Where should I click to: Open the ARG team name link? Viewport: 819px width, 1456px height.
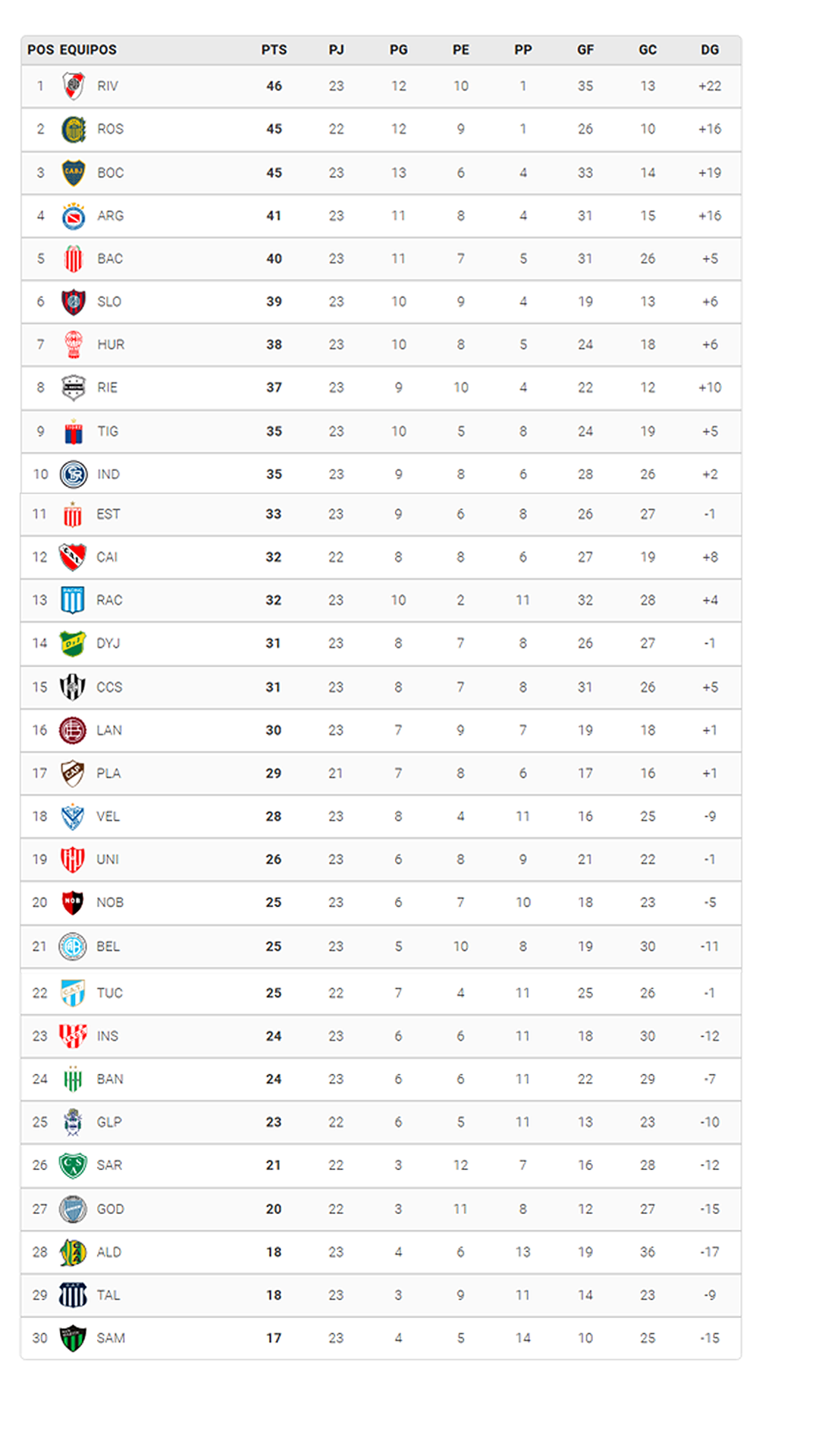click(110, 216)
